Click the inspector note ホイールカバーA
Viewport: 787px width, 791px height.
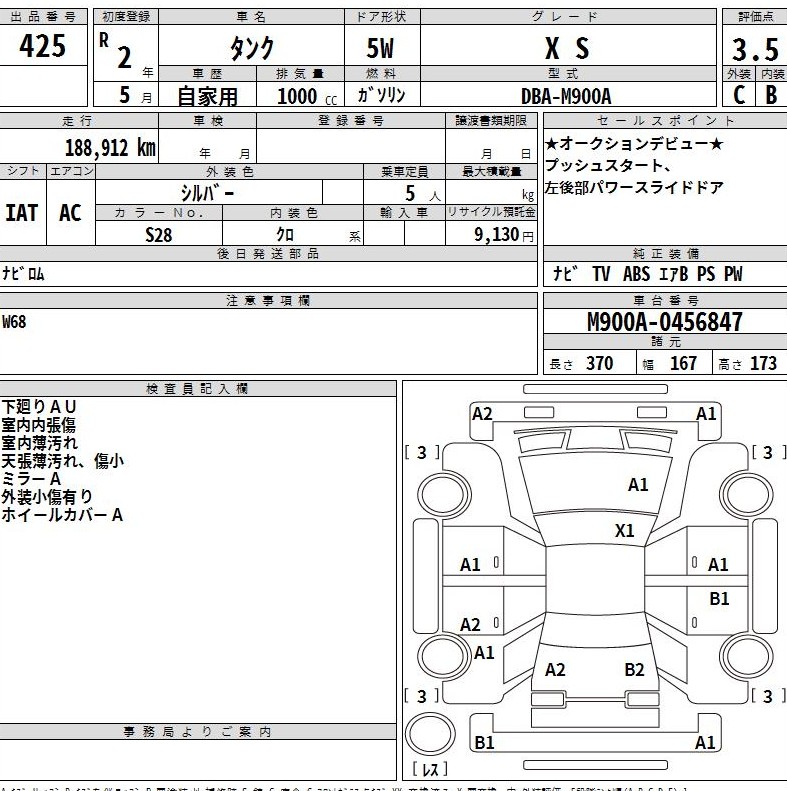point(62,515)
